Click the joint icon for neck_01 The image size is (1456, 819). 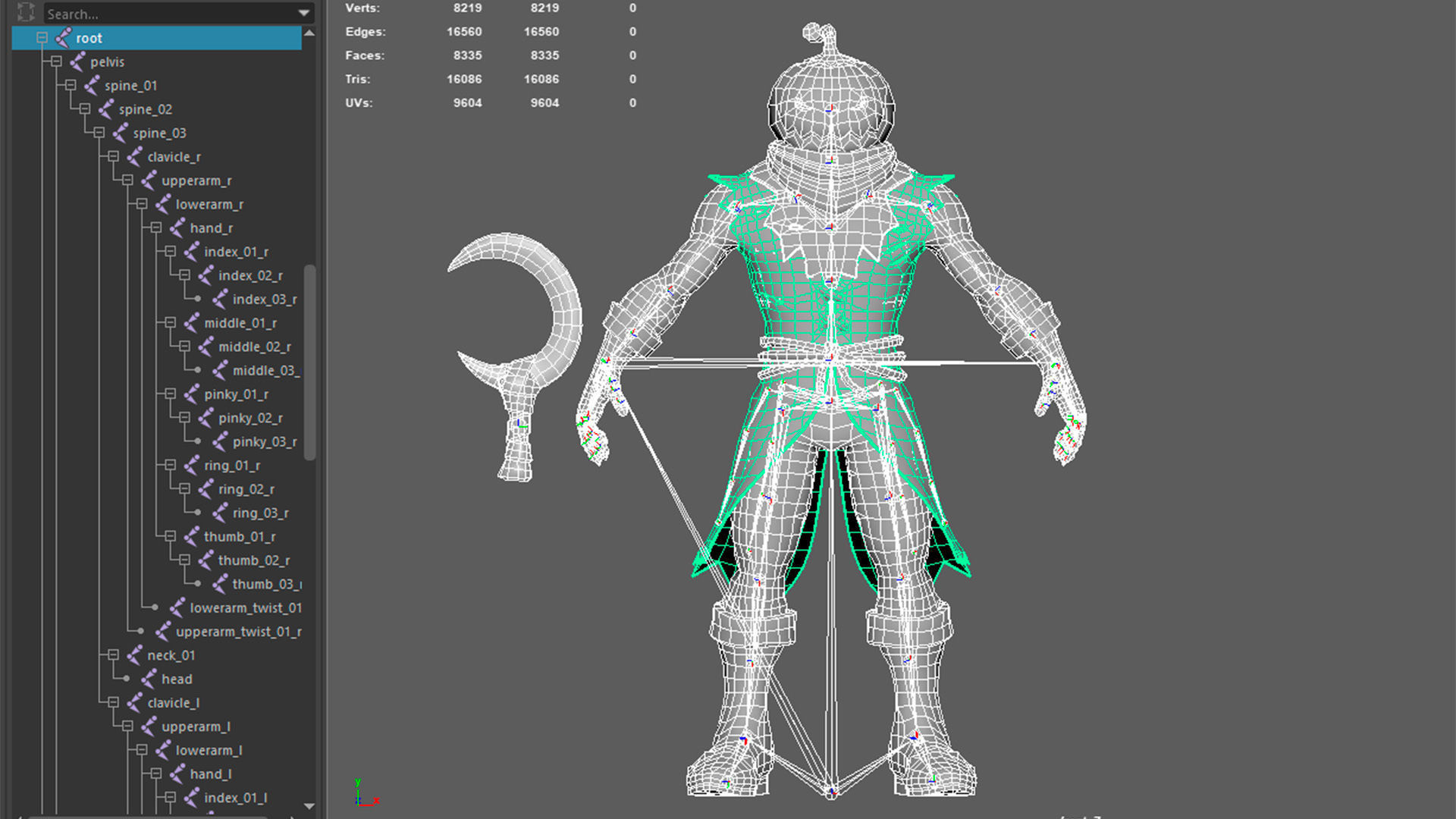pyautogui.click(x=135, y=655)
